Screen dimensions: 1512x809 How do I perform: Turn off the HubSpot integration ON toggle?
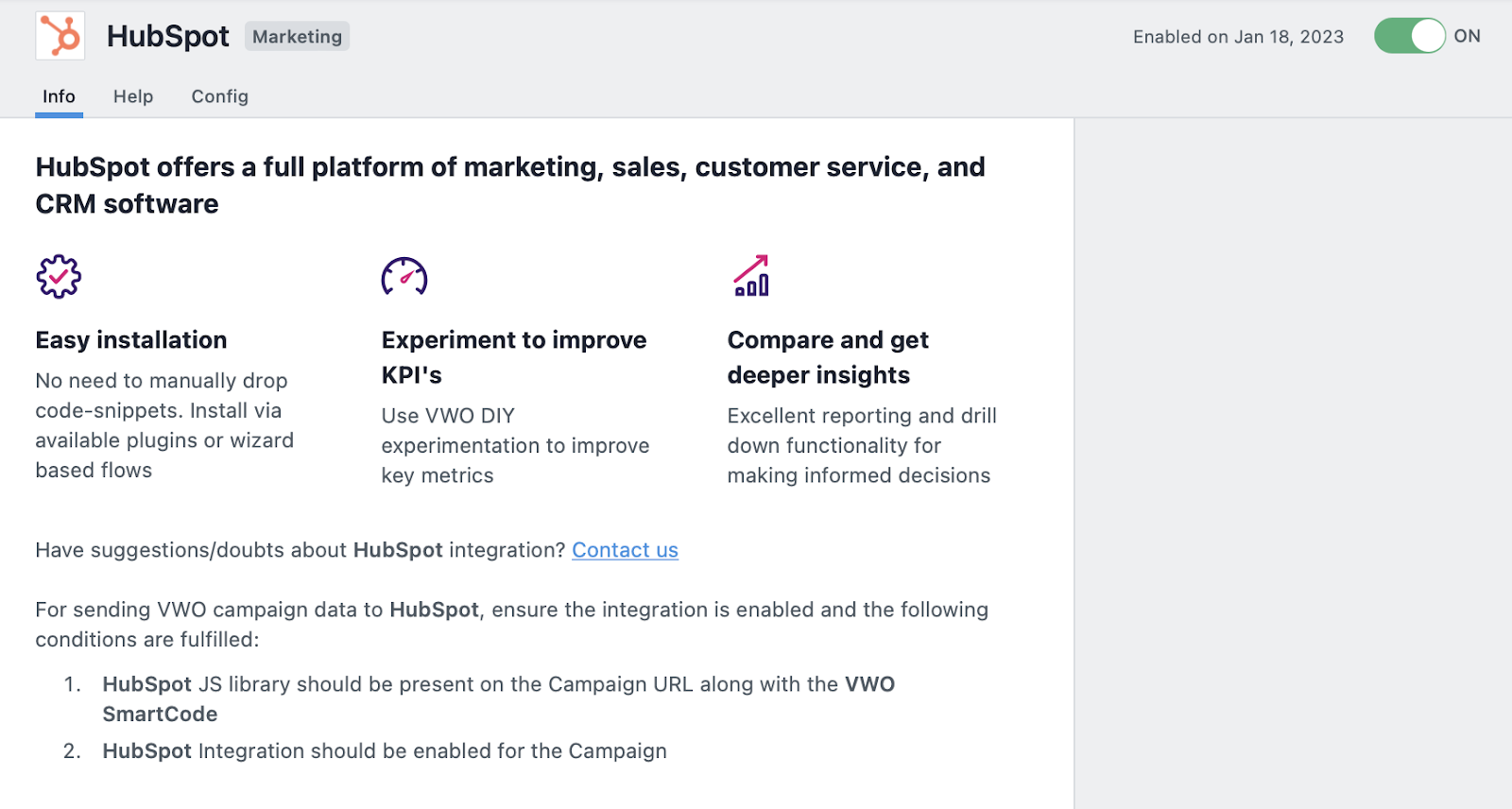pos(1410,36)
